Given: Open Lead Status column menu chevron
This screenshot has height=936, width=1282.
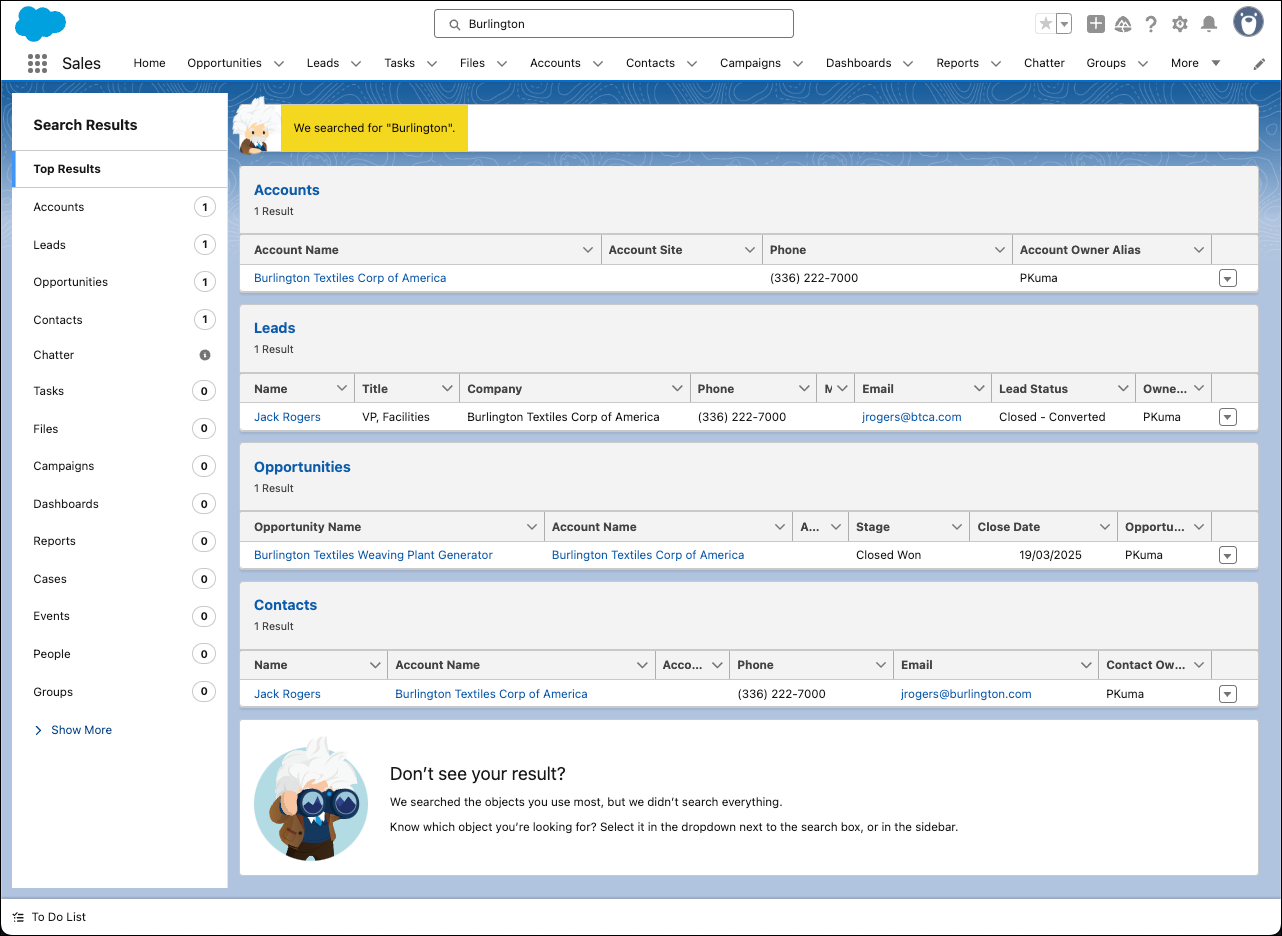Looking at the screenshot, I should (x=1122, y=389).
